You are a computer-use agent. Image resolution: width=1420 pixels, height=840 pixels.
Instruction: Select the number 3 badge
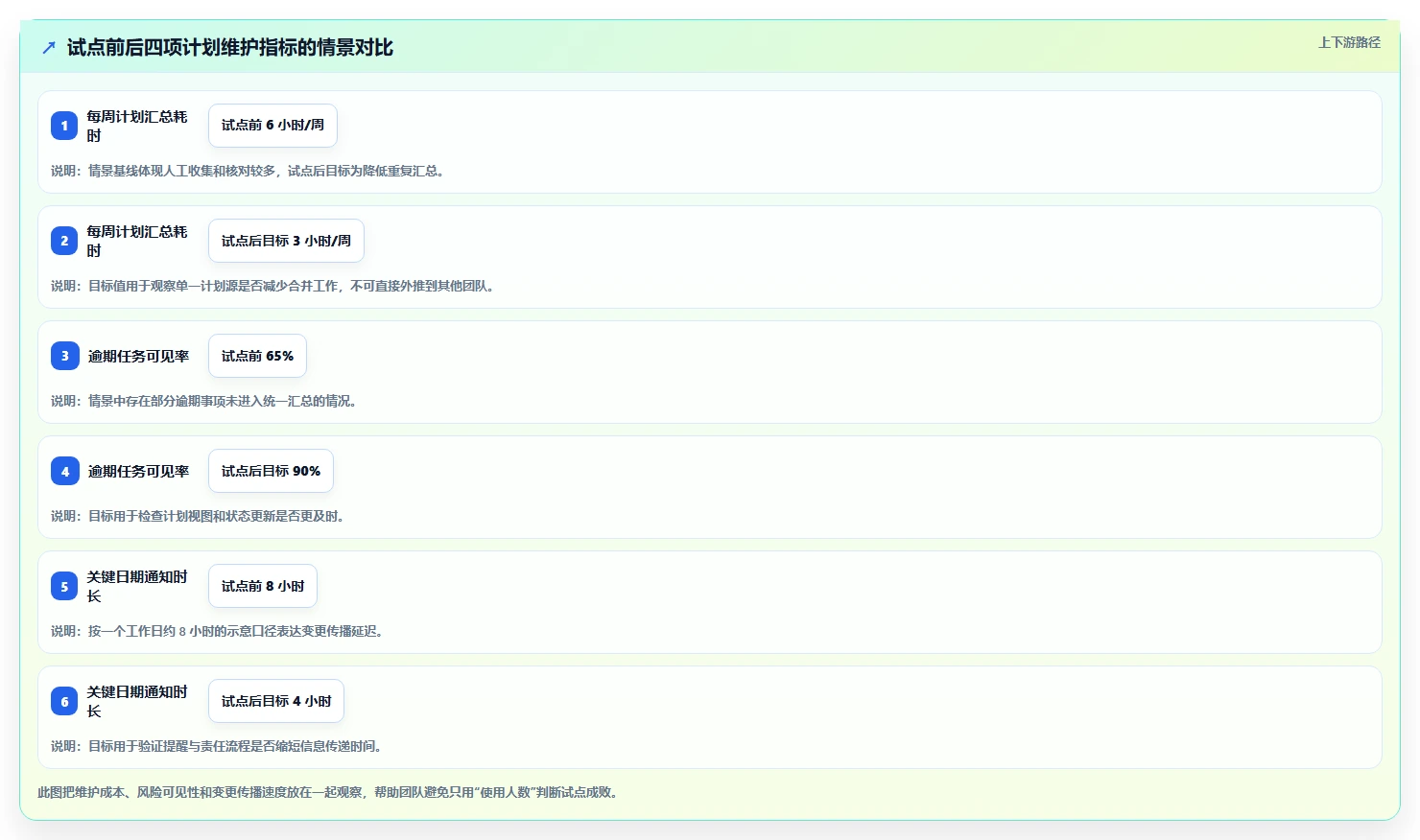pos(64,356)
